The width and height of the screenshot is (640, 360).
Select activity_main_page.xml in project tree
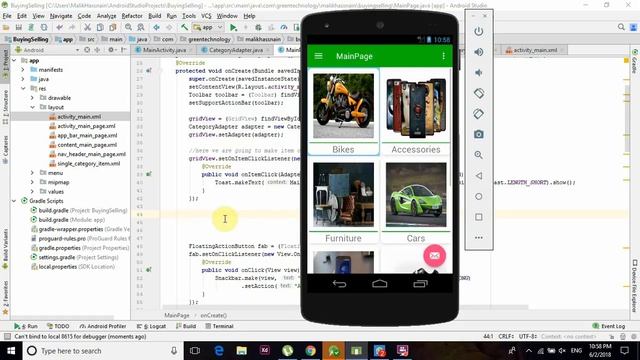click(x=86, y=126)
